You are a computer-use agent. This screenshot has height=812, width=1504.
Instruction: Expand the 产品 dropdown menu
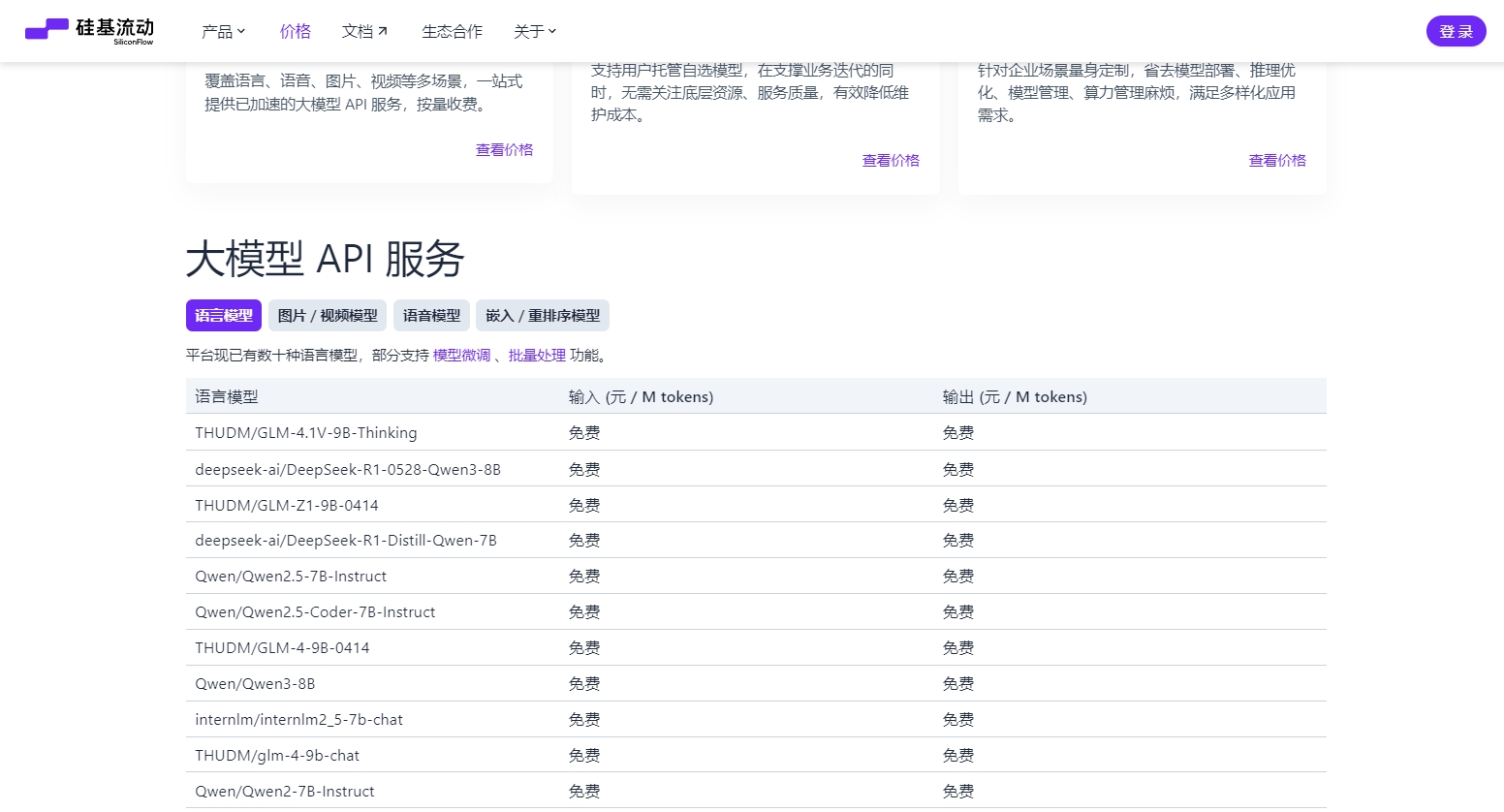click(x=224, y=32)
